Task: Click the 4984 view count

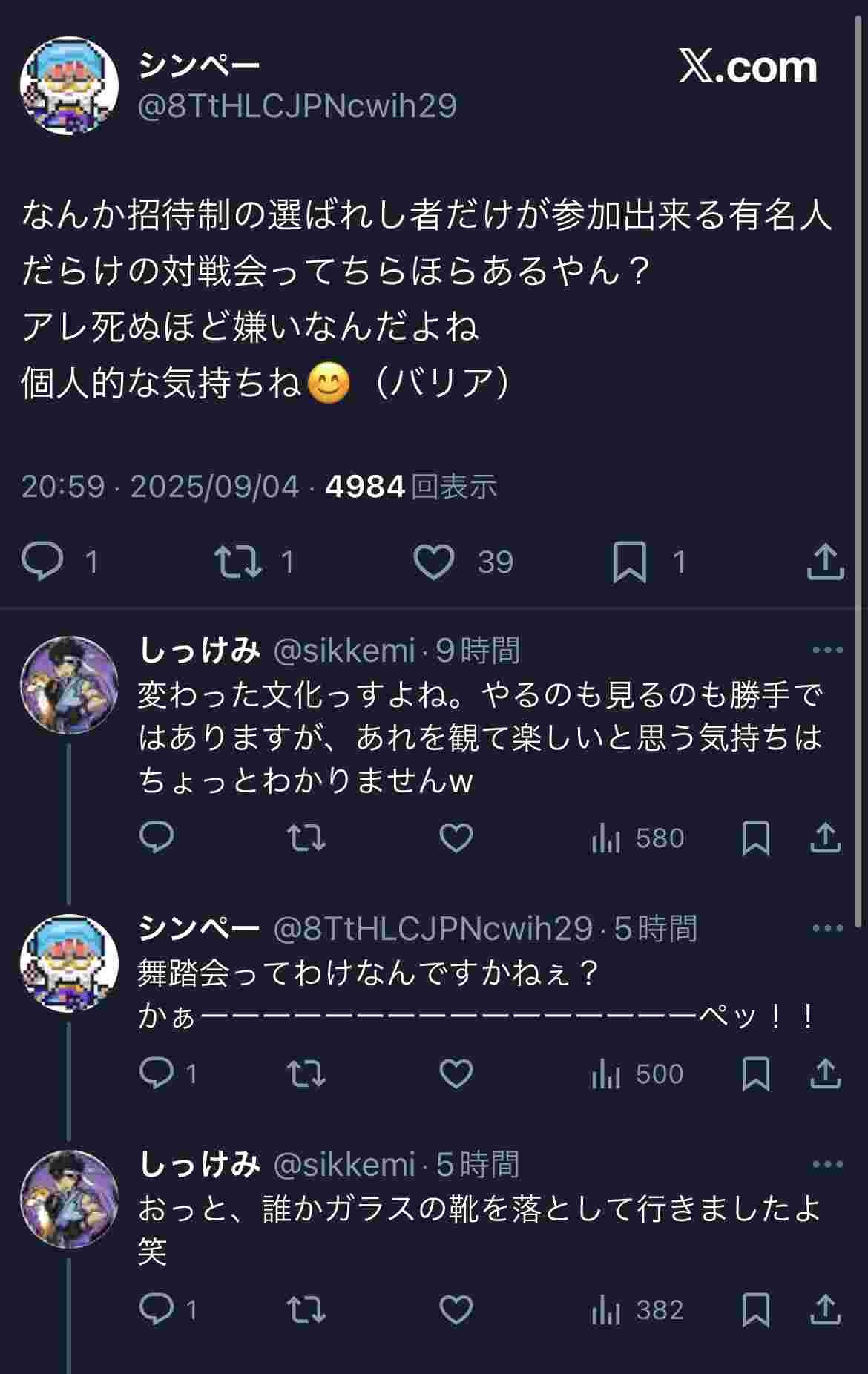Action: [x=365, y=487]
